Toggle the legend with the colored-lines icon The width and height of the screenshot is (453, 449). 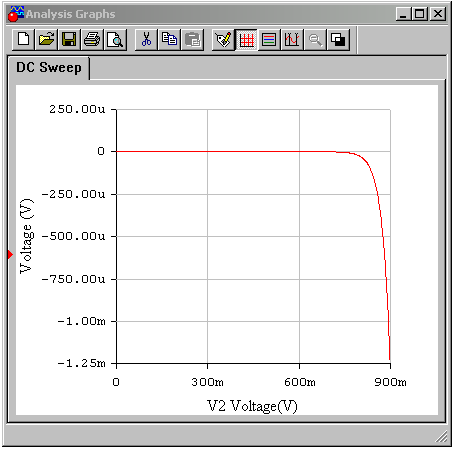(x=269, y=40)
